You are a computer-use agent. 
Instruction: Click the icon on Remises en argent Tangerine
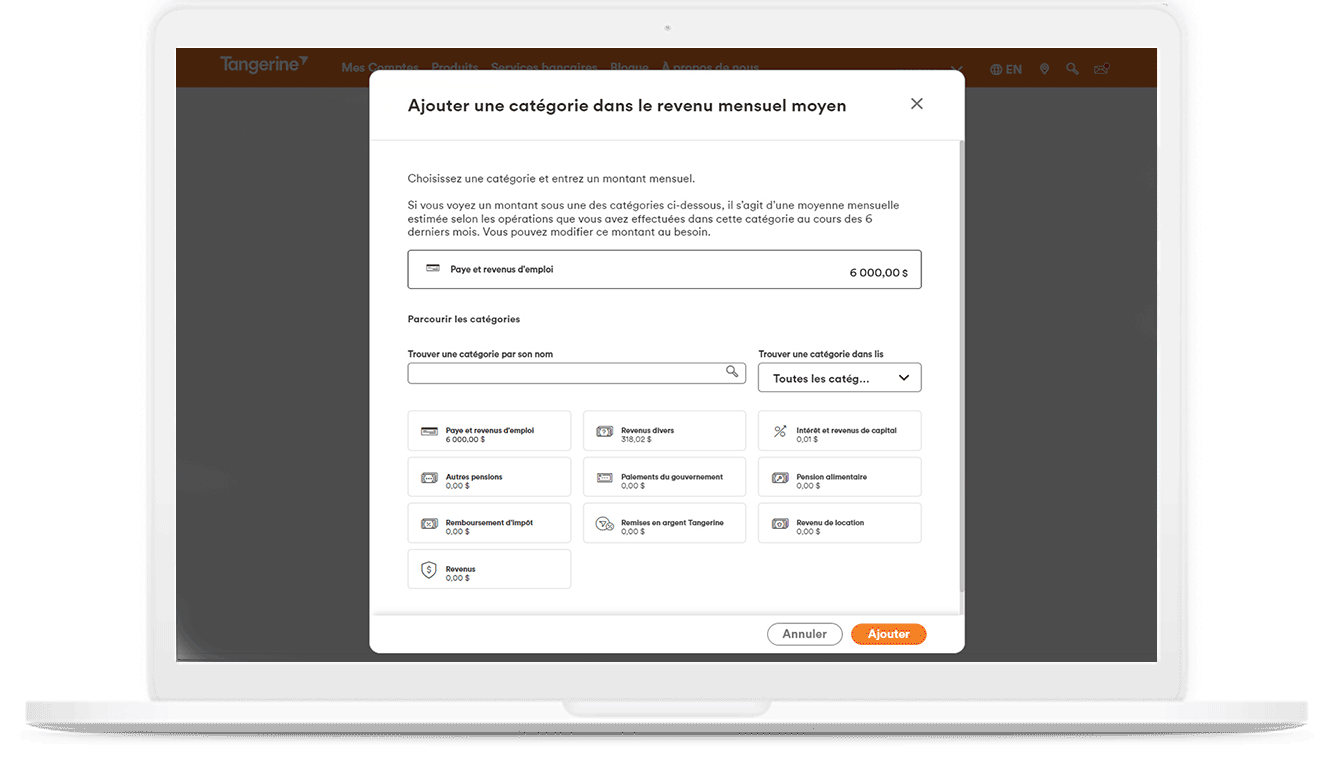pos(604,524)
